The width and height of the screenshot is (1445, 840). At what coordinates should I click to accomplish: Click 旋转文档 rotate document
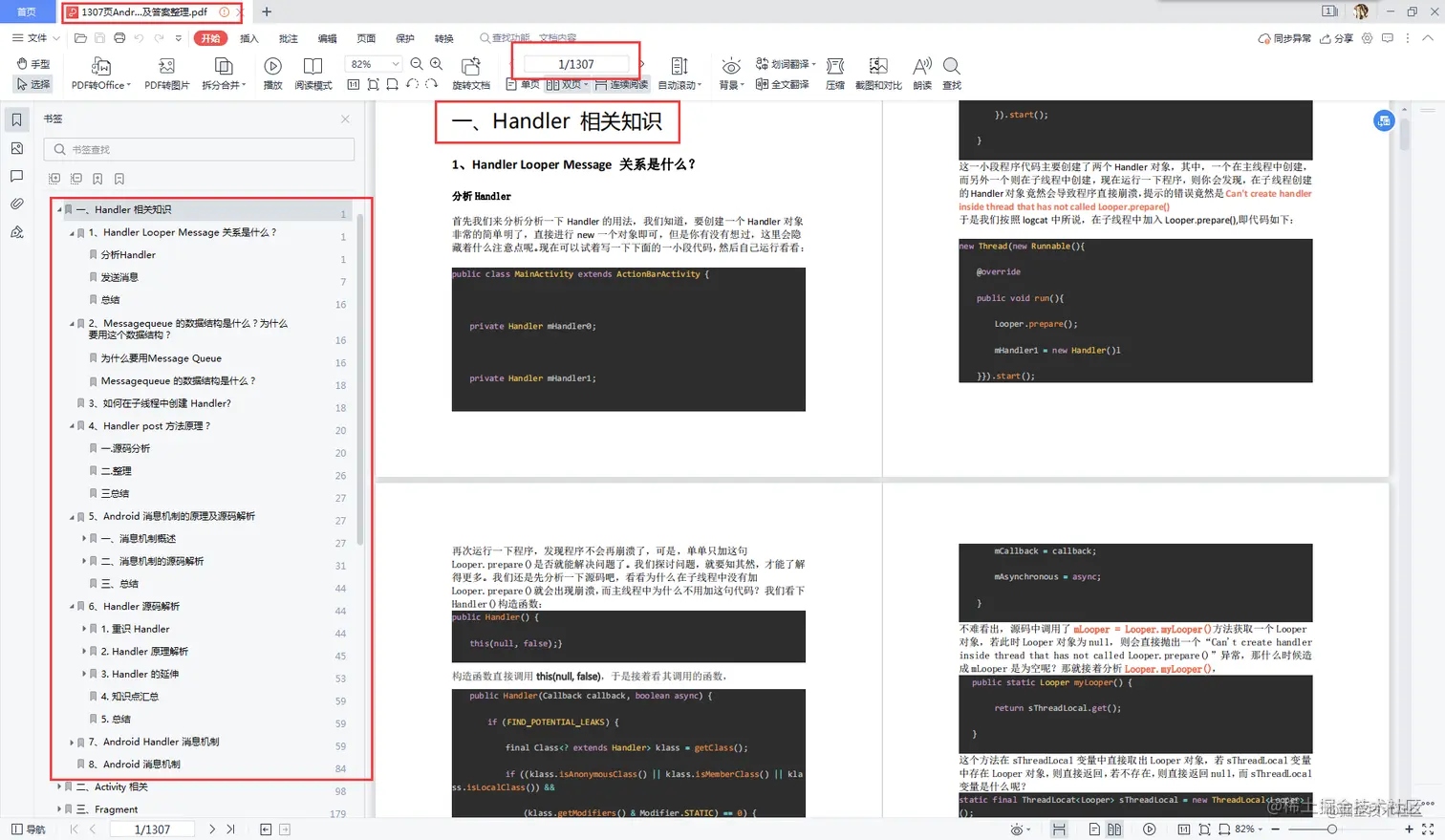(470, 74)
